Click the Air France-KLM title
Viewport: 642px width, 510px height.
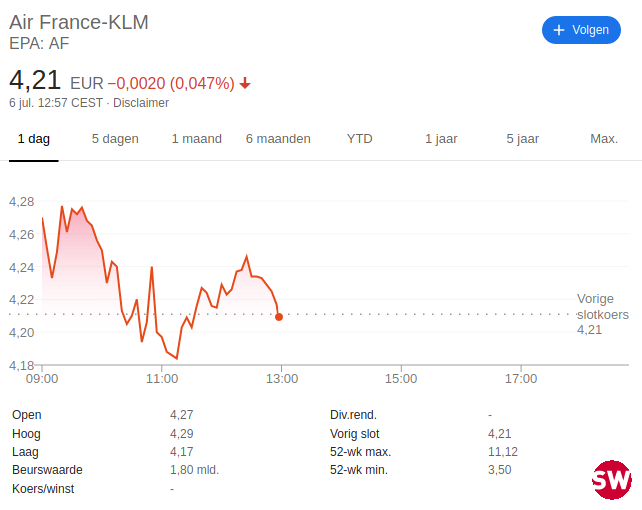[x=79, y=22]
